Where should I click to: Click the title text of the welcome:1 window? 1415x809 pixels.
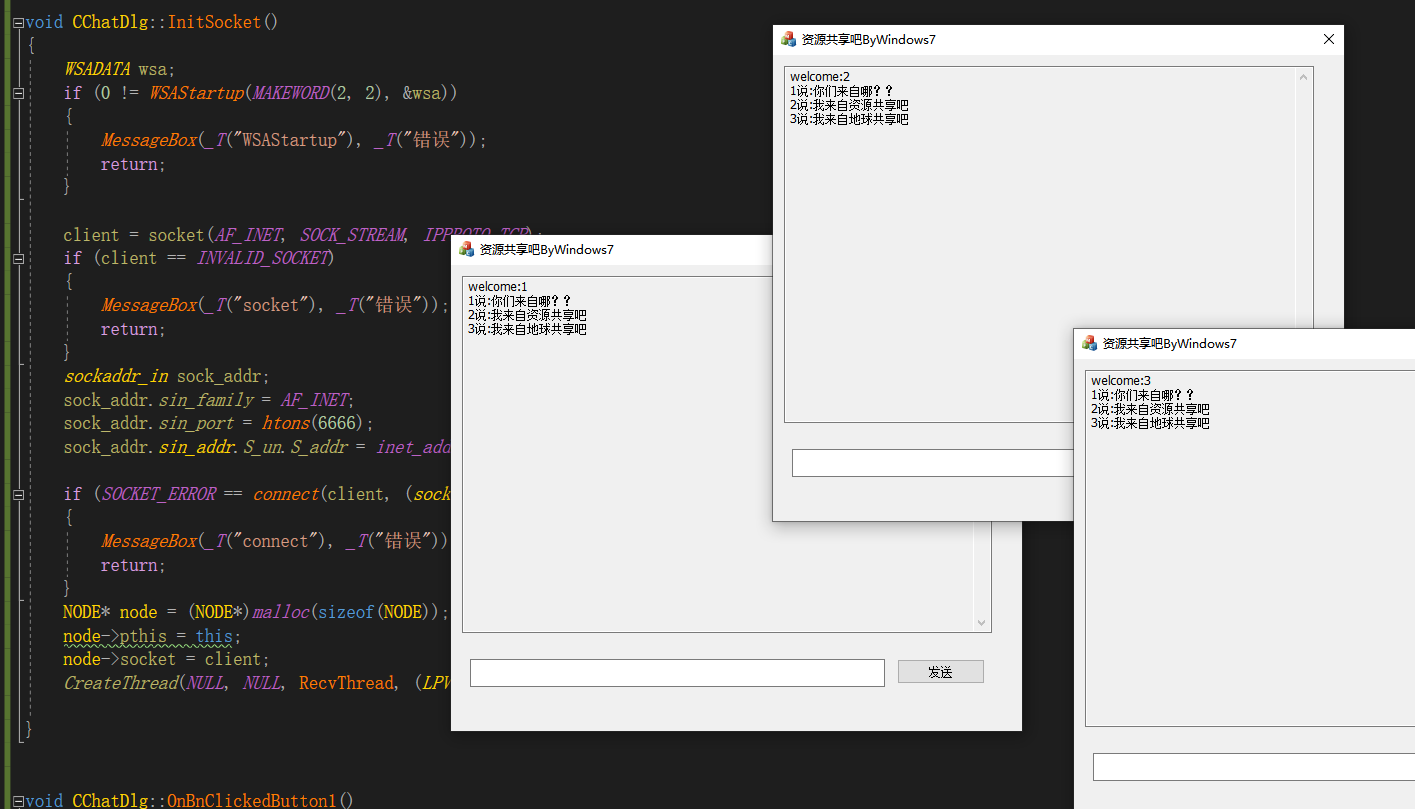tap(546, 250)
